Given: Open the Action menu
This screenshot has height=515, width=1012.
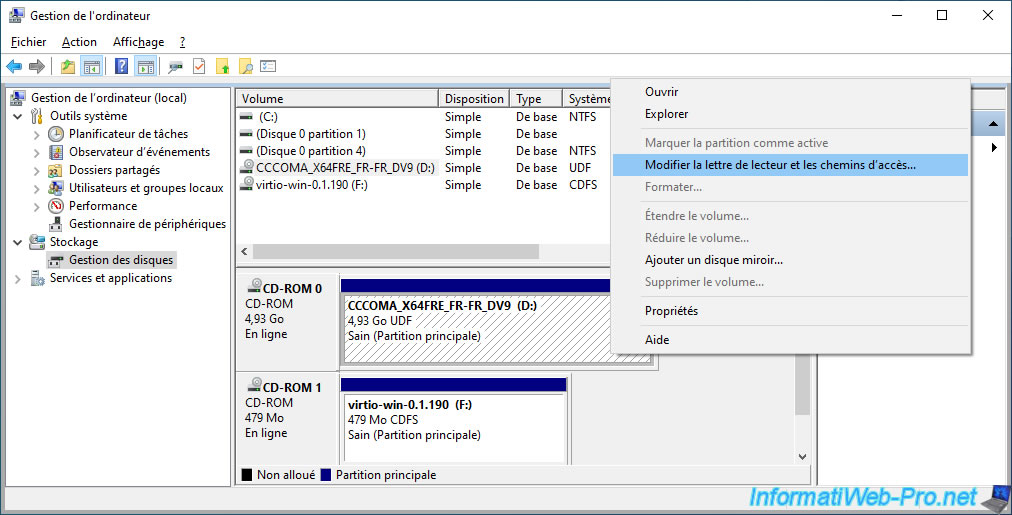Looking at the screenshot, I should point(79,42).
